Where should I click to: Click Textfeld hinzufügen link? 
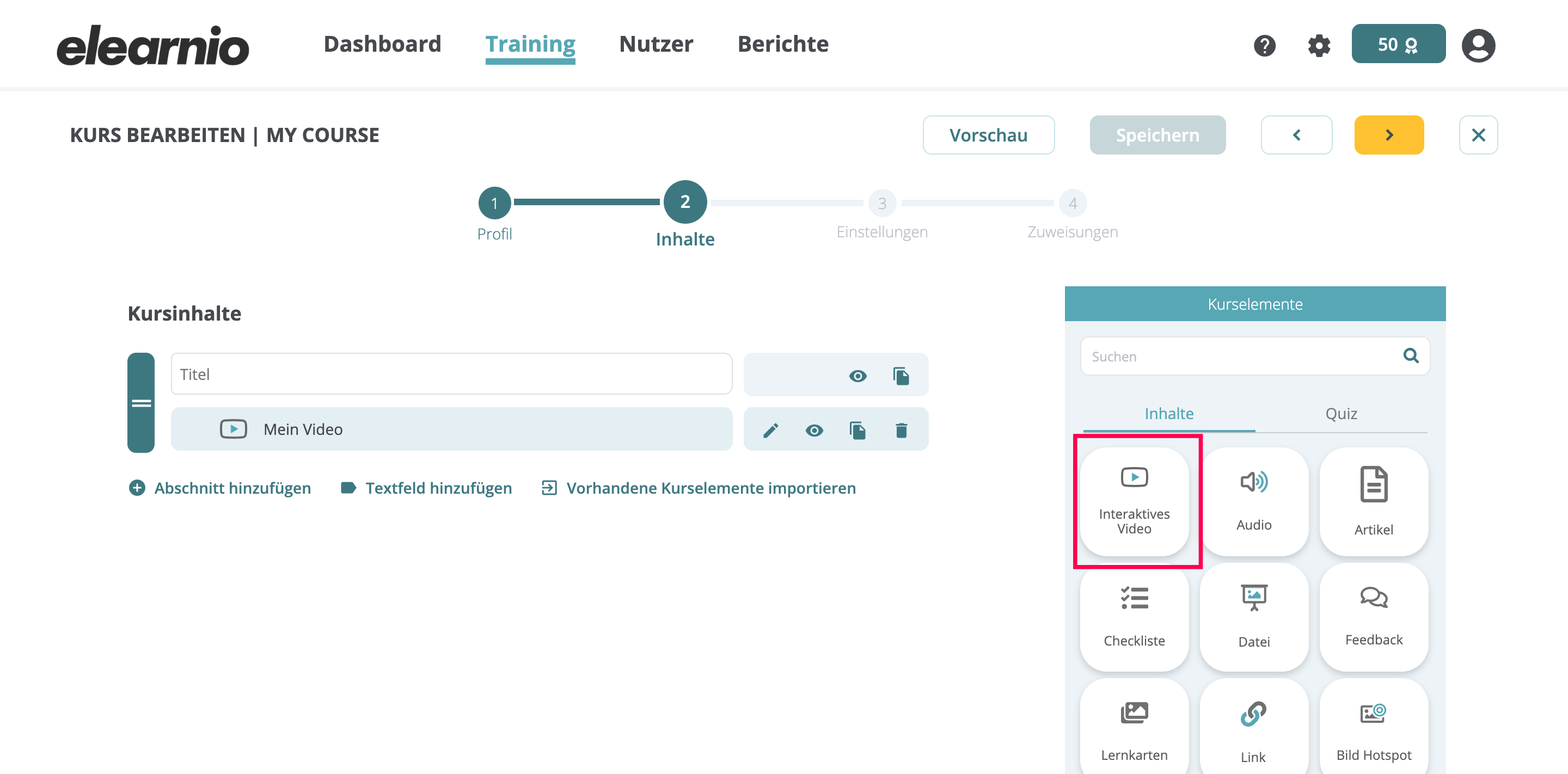click(x=426, y=488)
